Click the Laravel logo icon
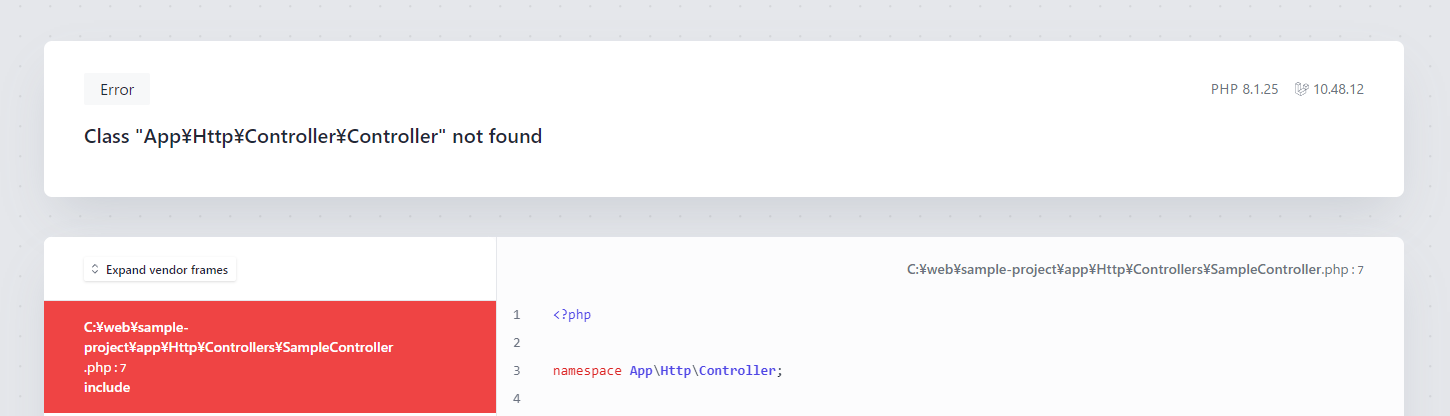The width and height of the screenshot is (1450, 416). click(x=1301, y=89)
